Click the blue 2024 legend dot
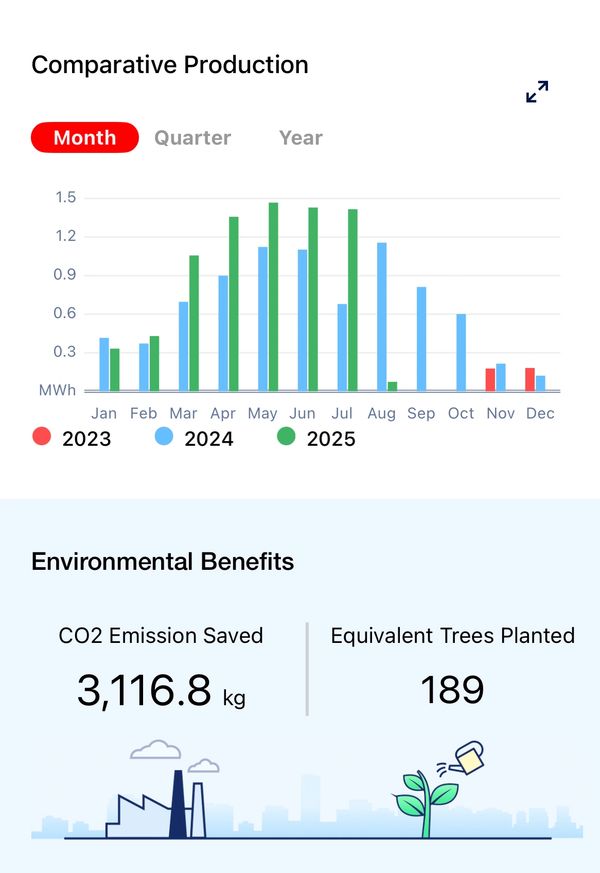 coord(165,437)
